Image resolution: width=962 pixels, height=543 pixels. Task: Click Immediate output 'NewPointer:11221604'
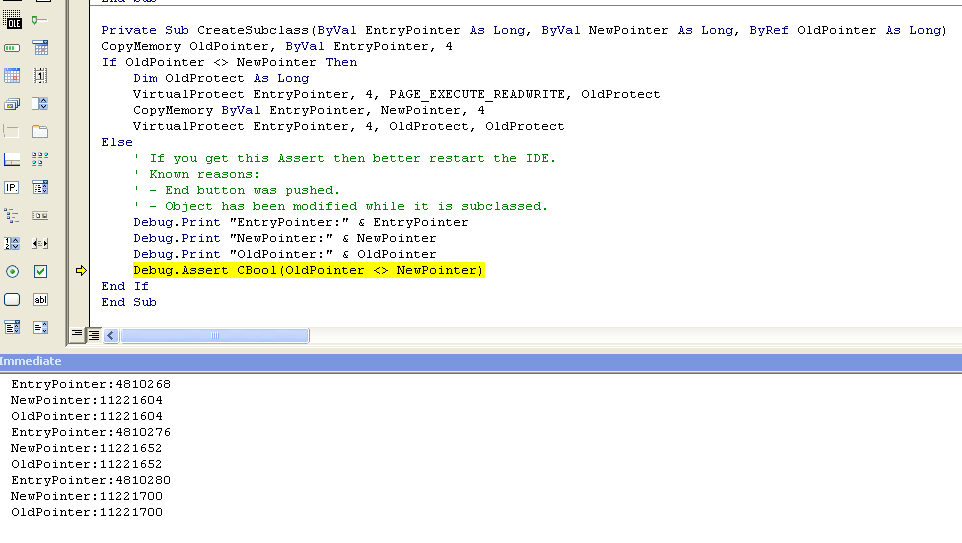click(87, 400)
